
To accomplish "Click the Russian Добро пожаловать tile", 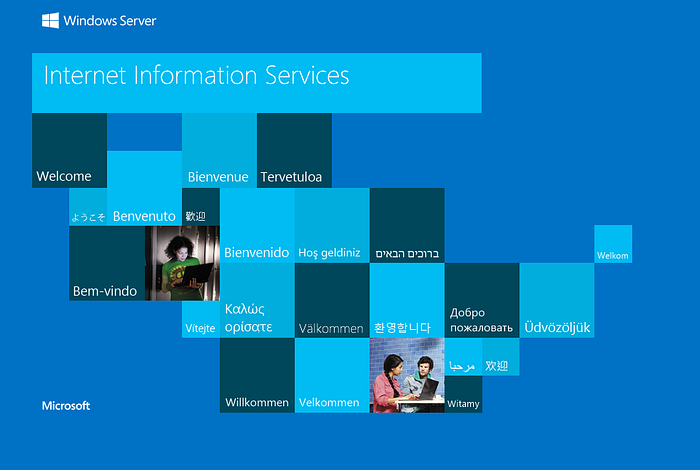I will pyautogui.click(x=482, y=300).
